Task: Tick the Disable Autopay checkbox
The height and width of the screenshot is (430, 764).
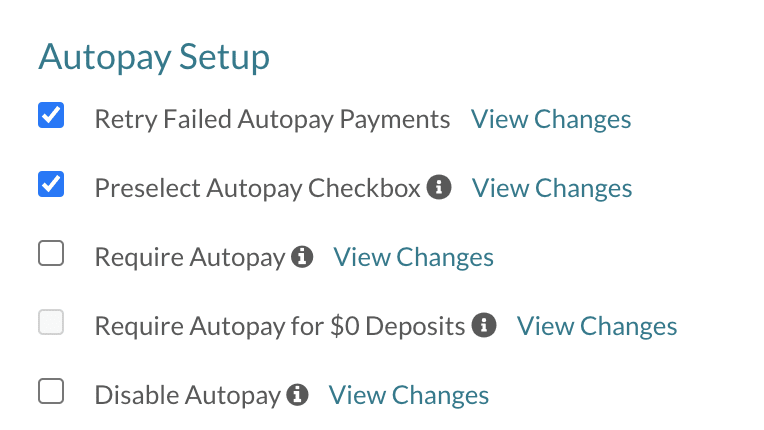Action: coord(51,391)
